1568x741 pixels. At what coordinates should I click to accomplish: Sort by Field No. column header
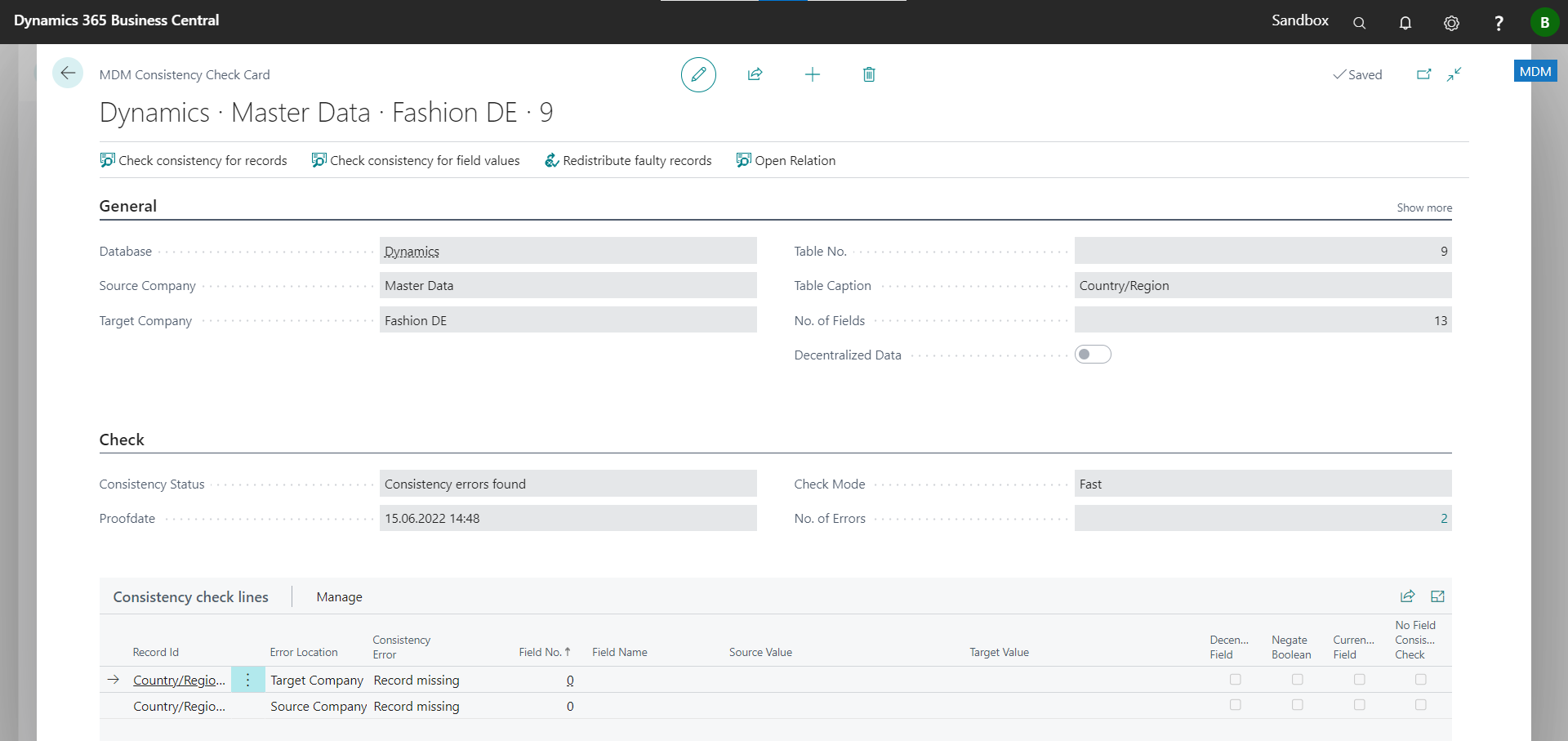[544, 652]
